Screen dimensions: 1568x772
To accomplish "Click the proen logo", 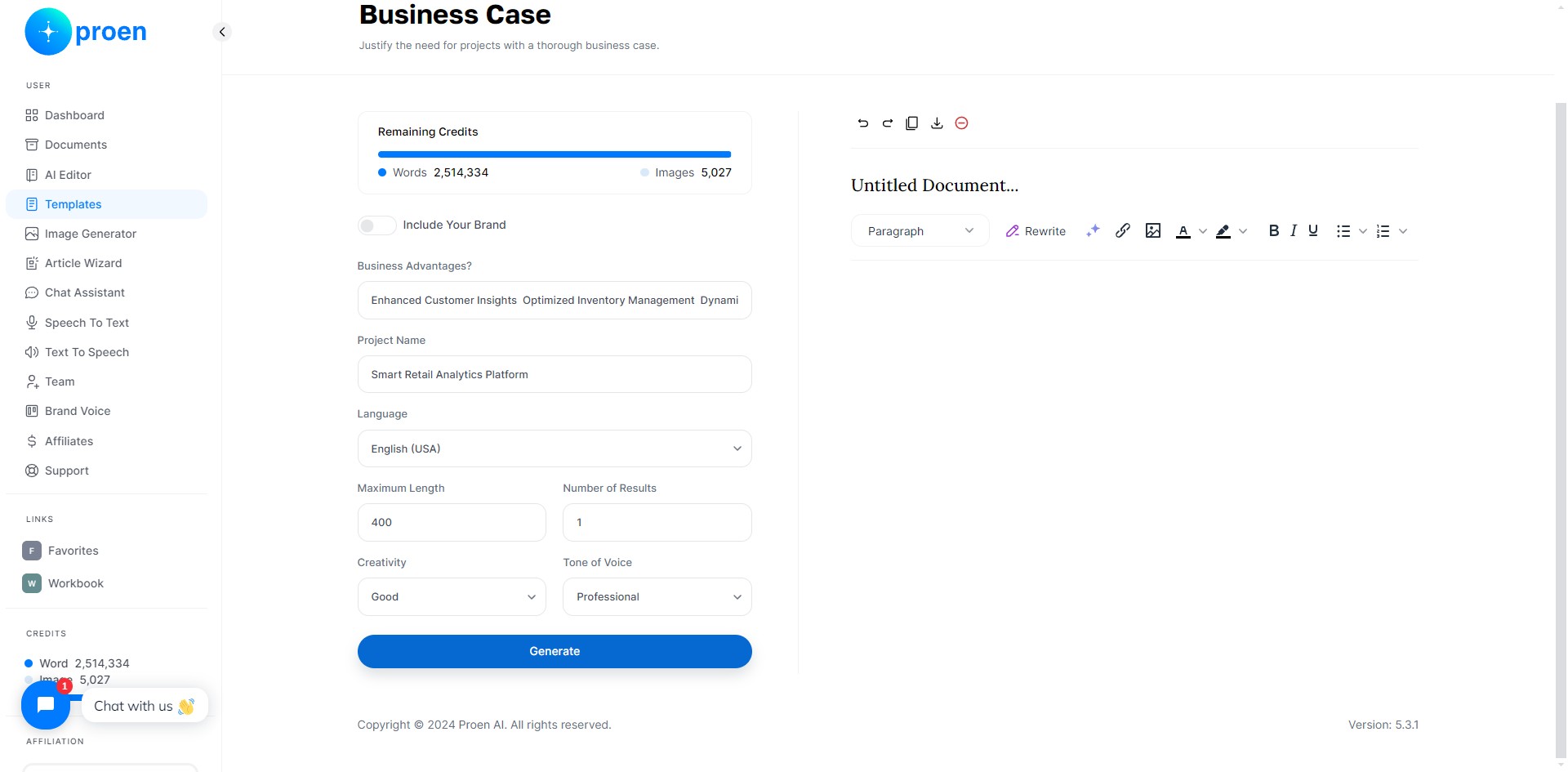I will coord(87,32).
